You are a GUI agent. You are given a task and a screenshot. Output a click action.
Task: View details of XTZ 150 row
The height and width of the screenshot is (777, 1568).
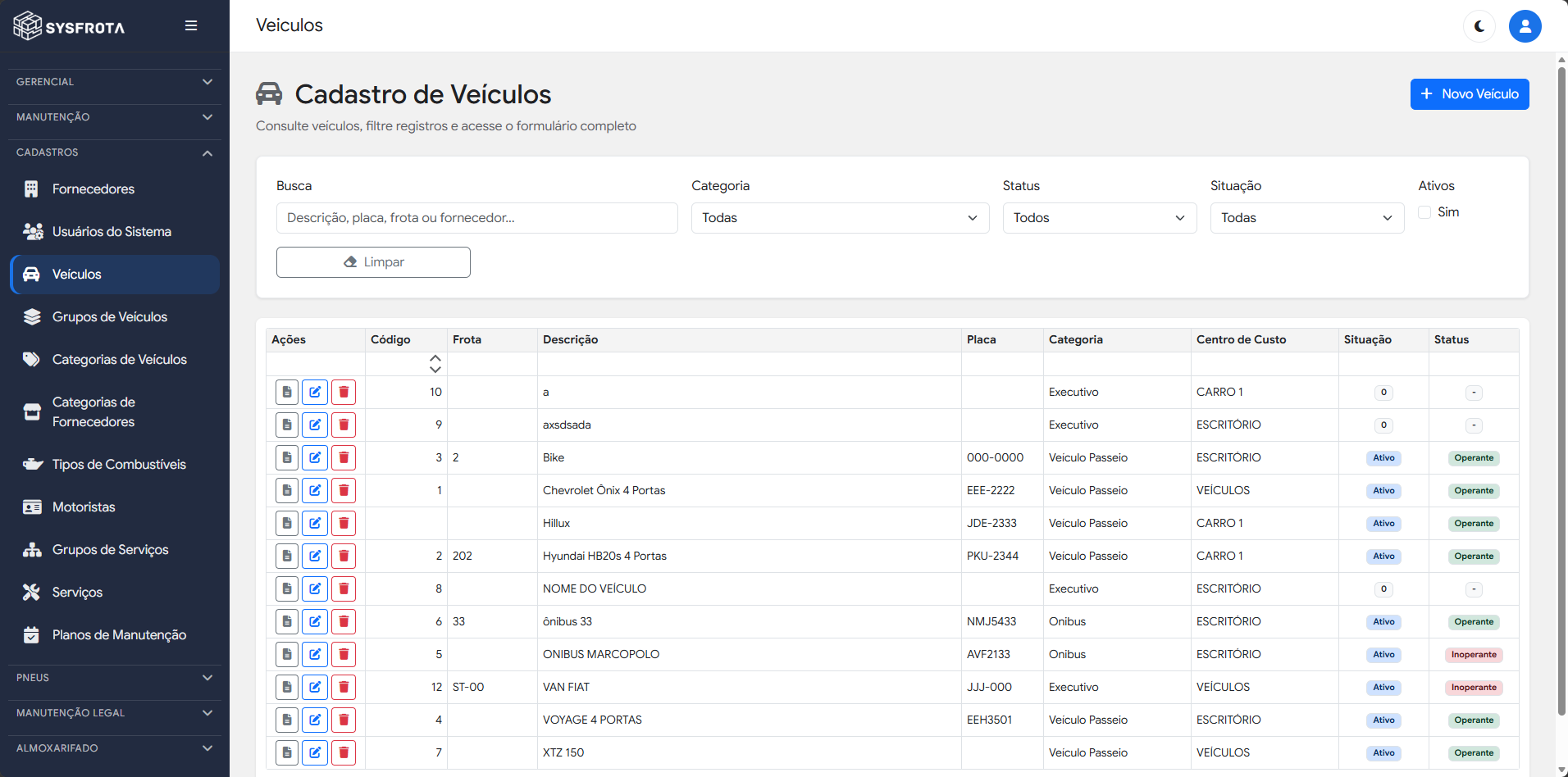[287, 753]
